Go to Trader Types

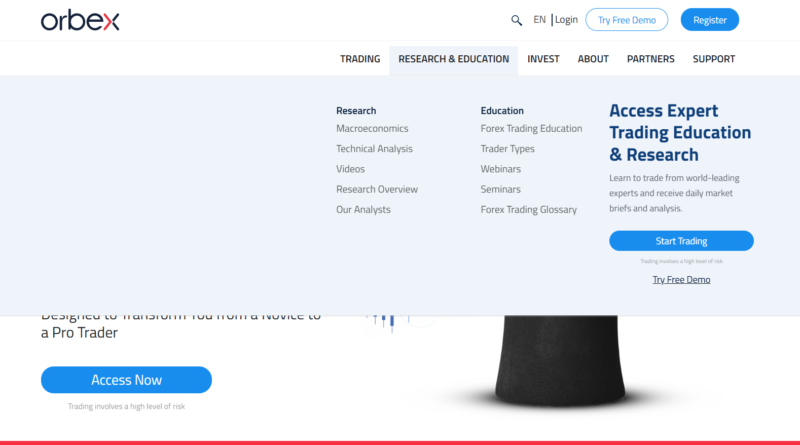click(507, 149)
